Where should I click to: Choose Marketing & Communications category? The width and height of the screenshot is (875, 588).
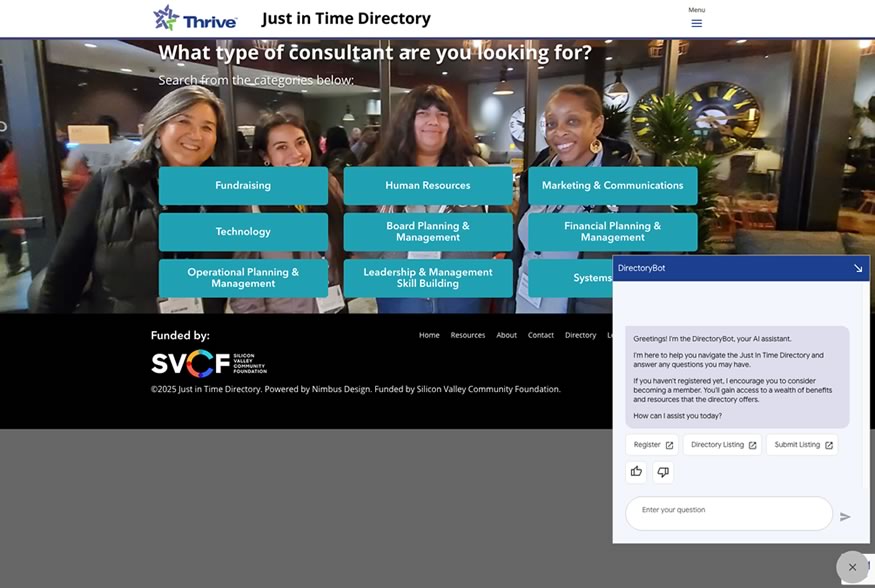pyautogui.click(x=613, y=186)
